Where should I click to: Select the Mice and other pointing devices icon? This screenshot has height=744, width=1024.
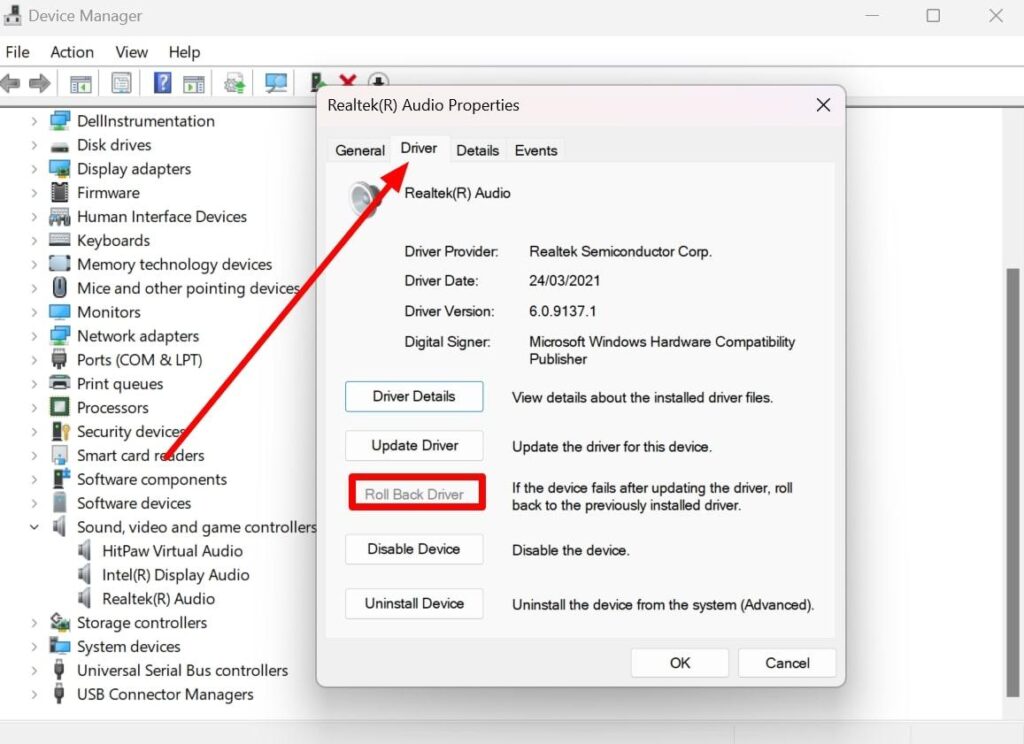tap(59, 288)
